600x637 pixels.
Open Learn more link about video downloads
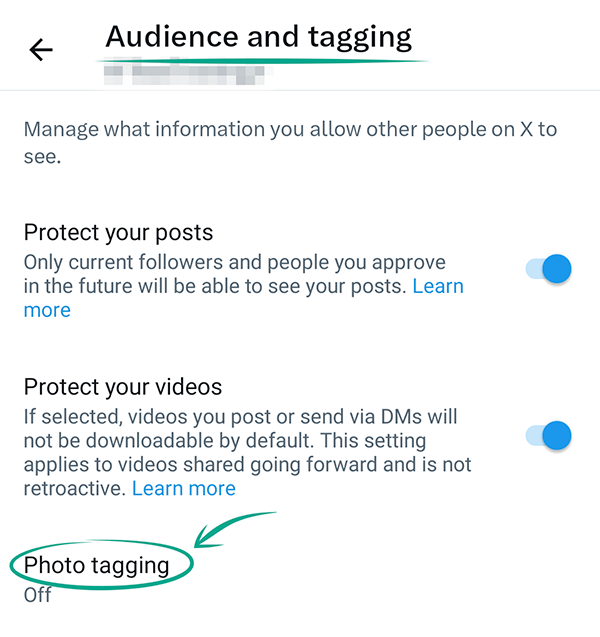click(x=183, y=489)
